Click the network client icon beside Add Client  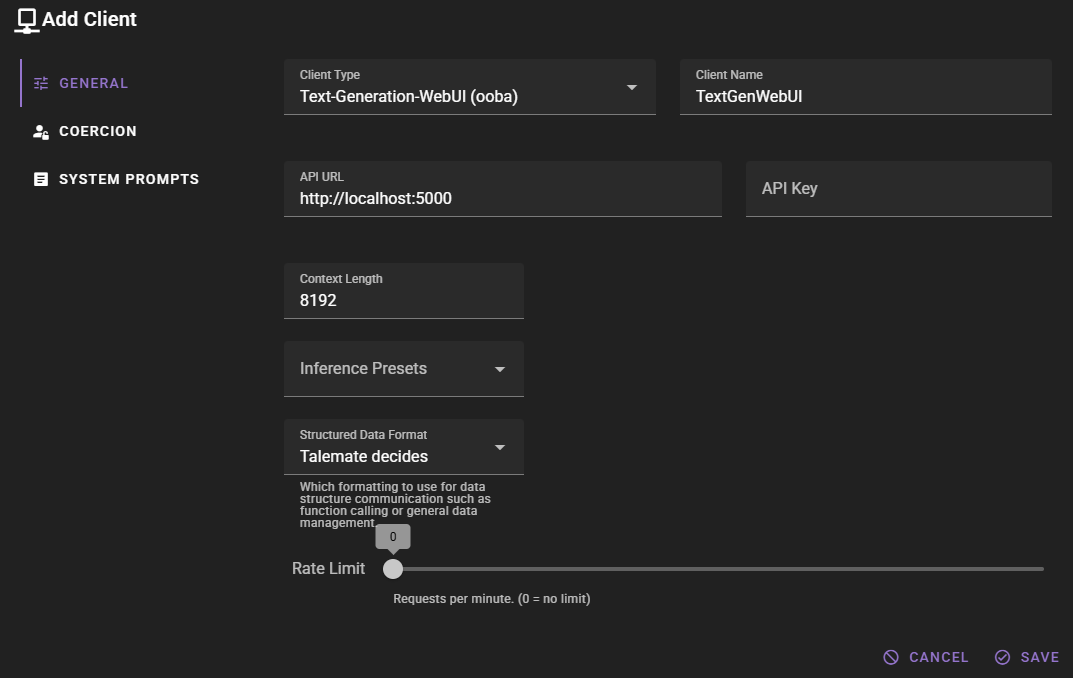[x=26, y=21]
